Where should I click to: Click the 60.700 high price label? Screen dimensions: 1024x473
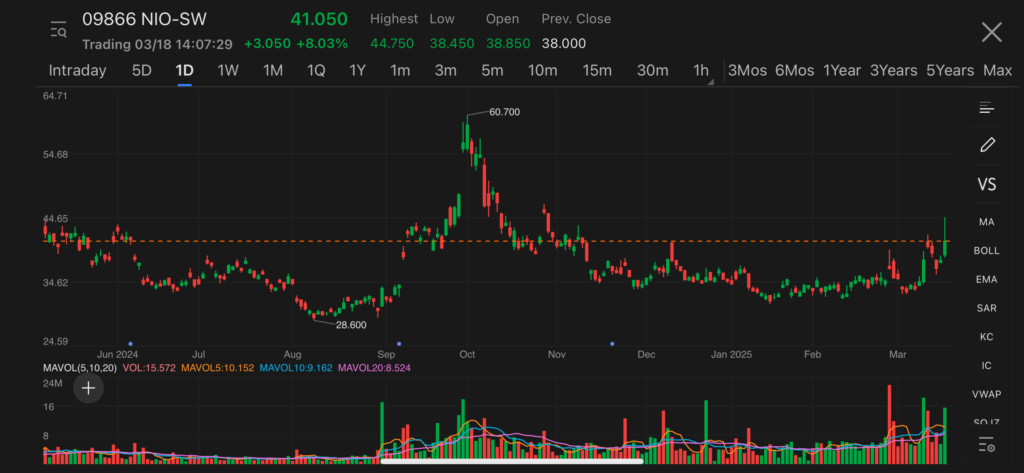pyautogui.click(x=504, y=112)
